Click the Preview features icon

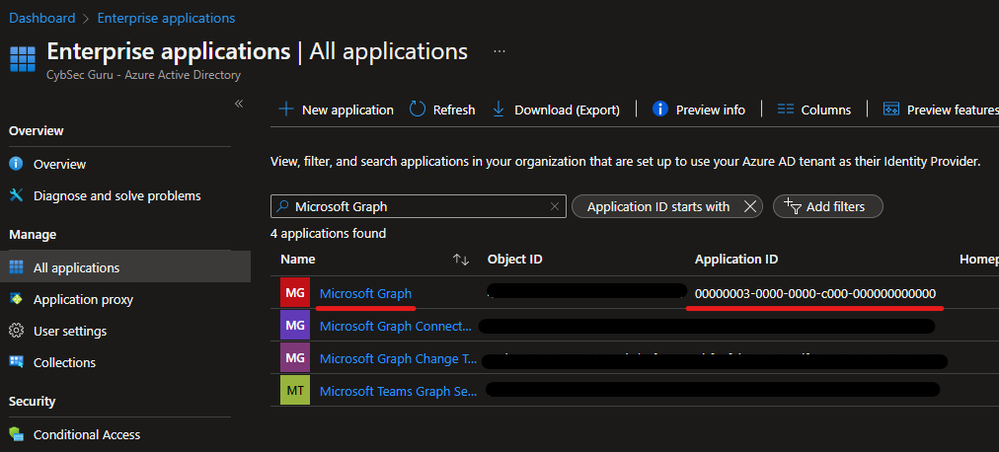click(891, 110)
